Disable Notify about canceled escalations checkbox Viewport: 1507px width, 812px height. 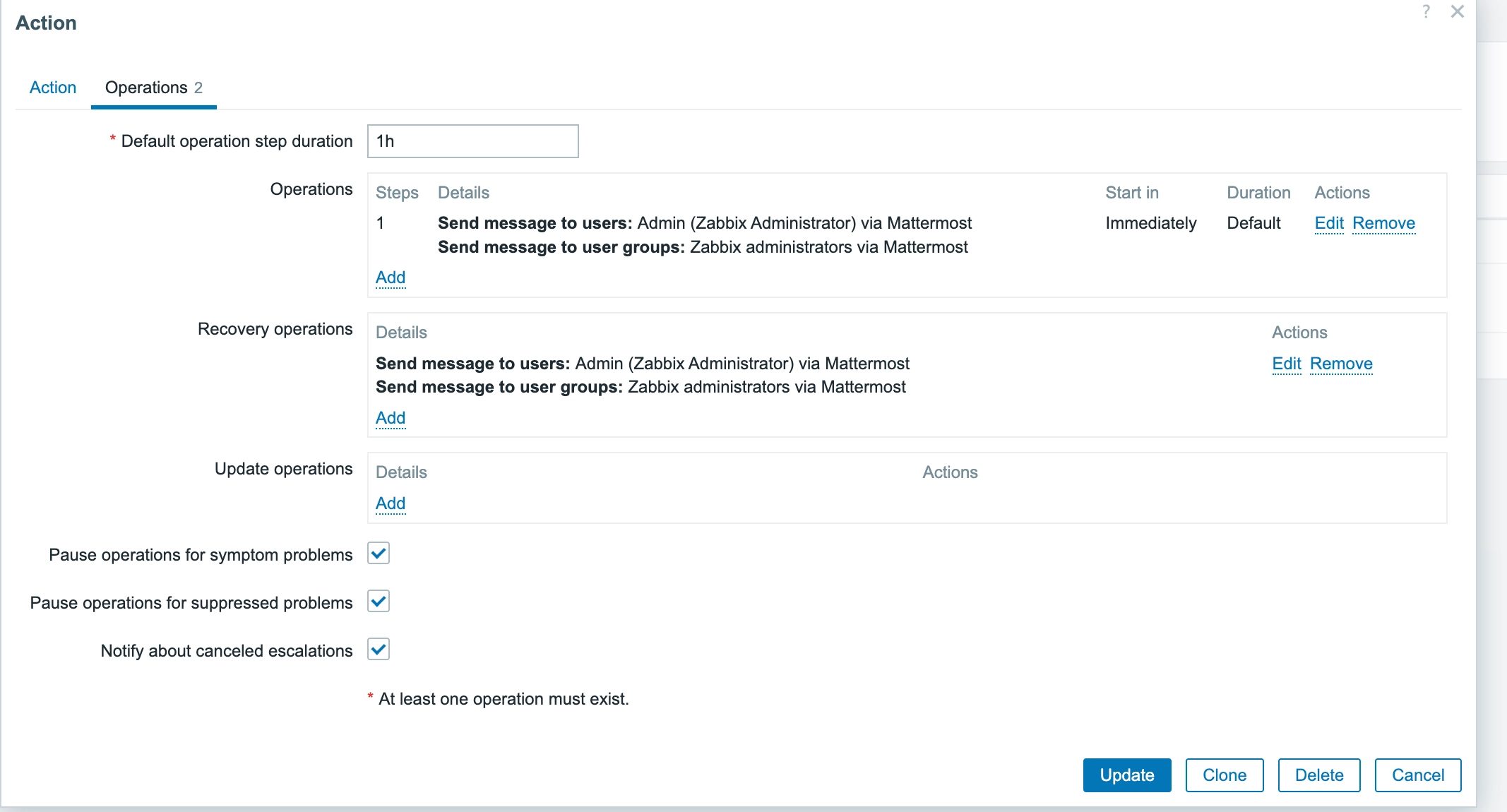tap(379, 650)
